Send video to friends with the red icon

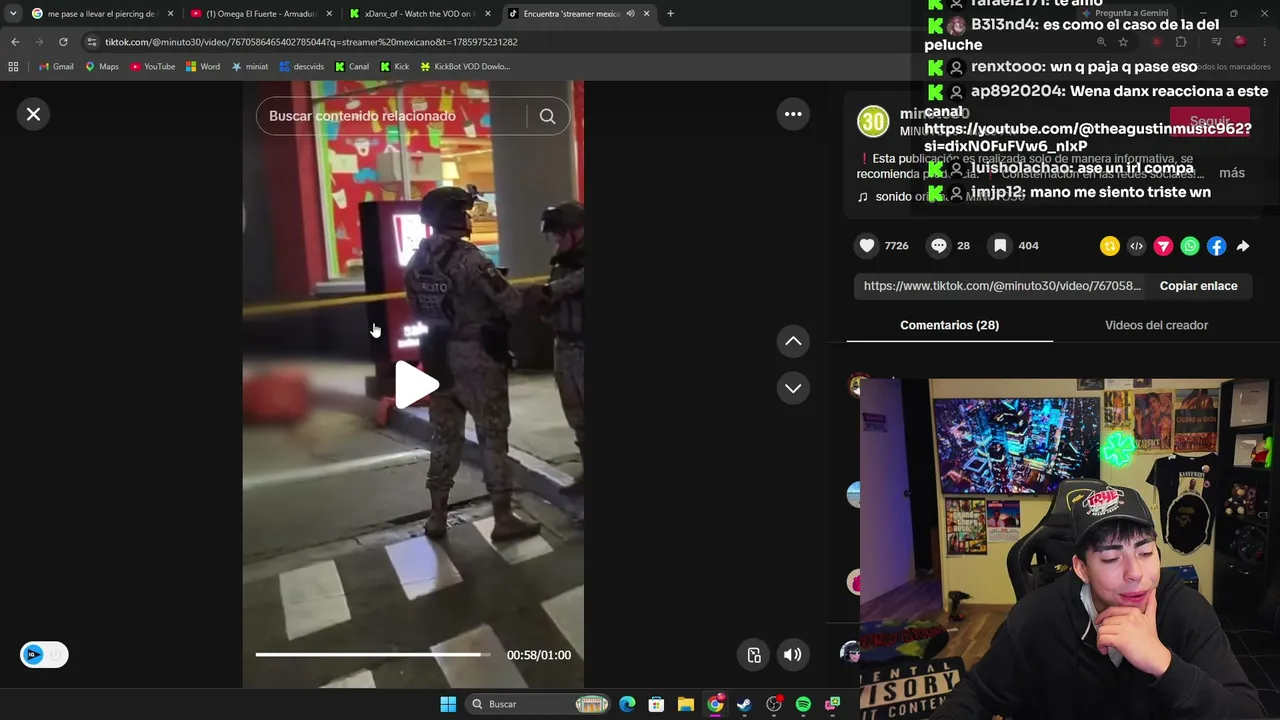[1163, 246]
